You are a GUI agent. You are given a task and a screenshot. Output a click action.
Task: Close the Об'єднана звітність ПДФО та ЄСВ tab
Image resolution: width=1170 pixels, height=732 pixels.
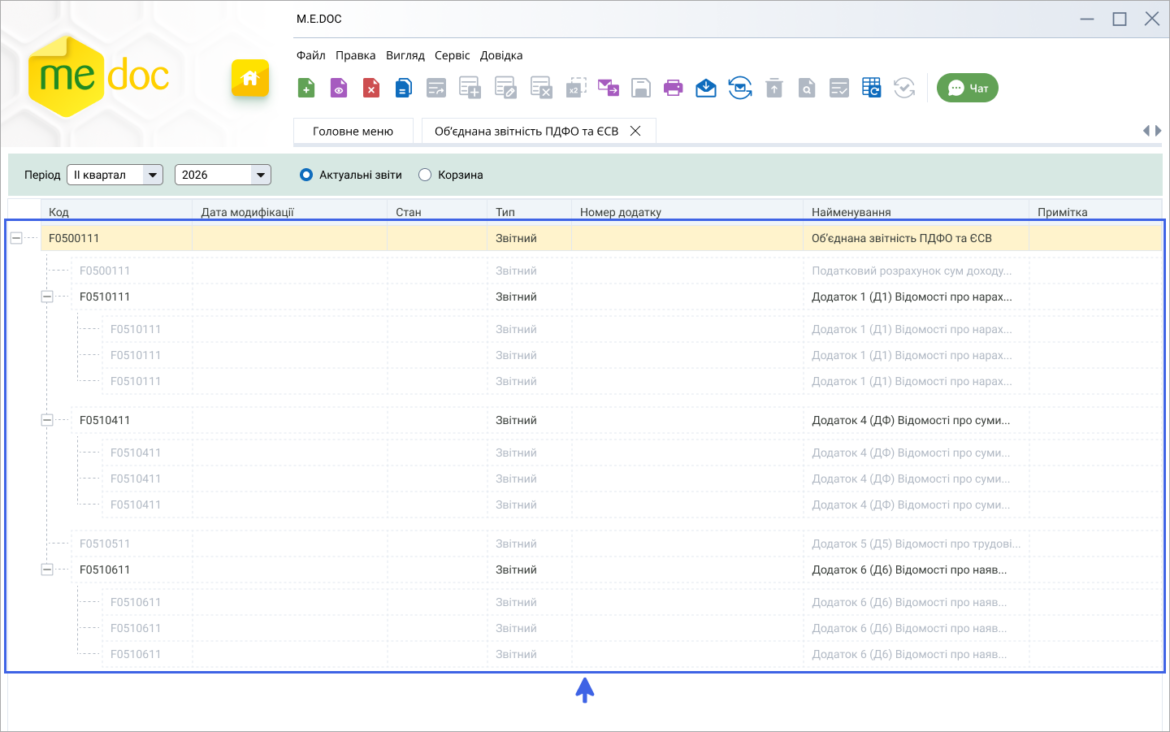(x=636, y=131)
